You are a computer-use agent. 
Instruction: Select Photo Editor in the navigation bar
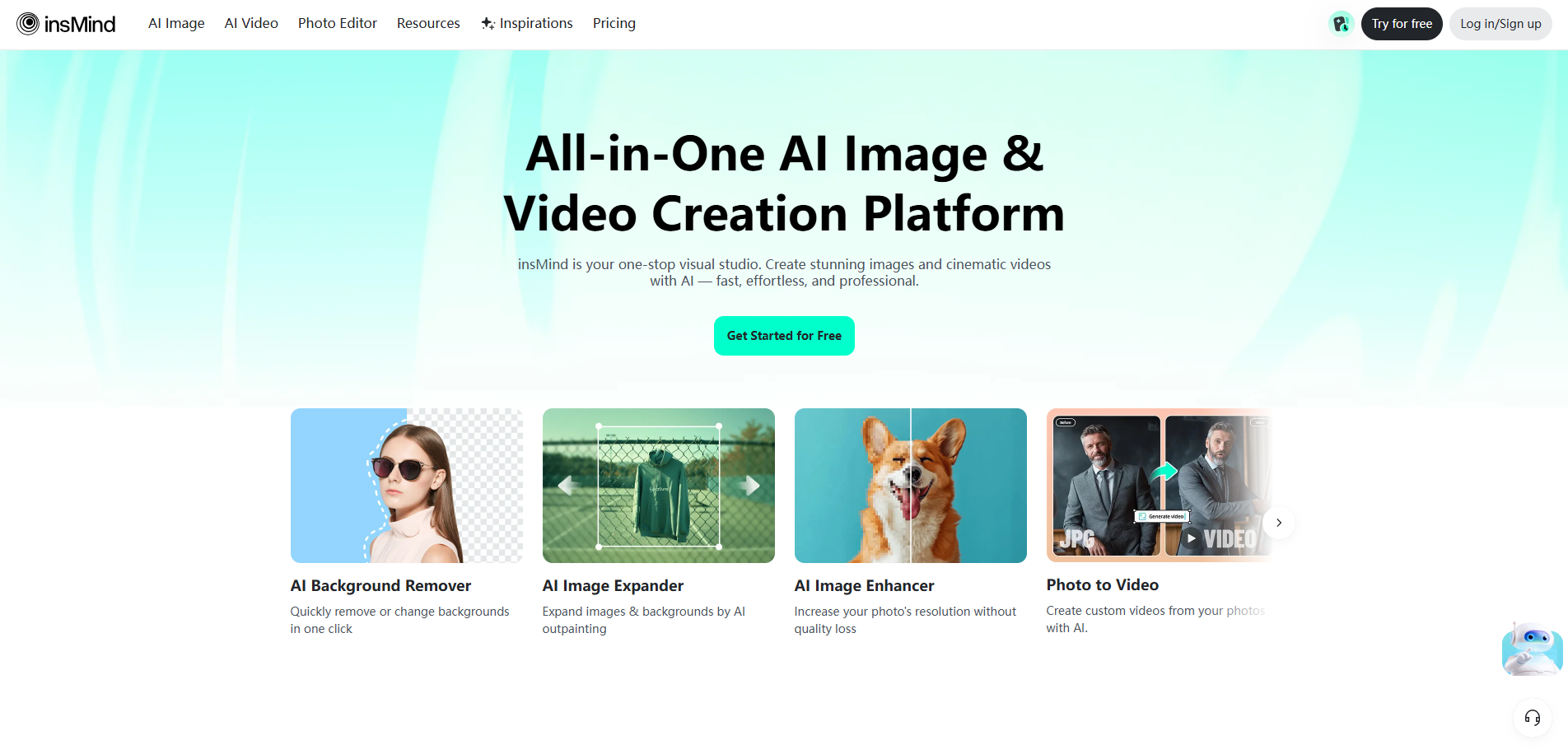[337, 23]
